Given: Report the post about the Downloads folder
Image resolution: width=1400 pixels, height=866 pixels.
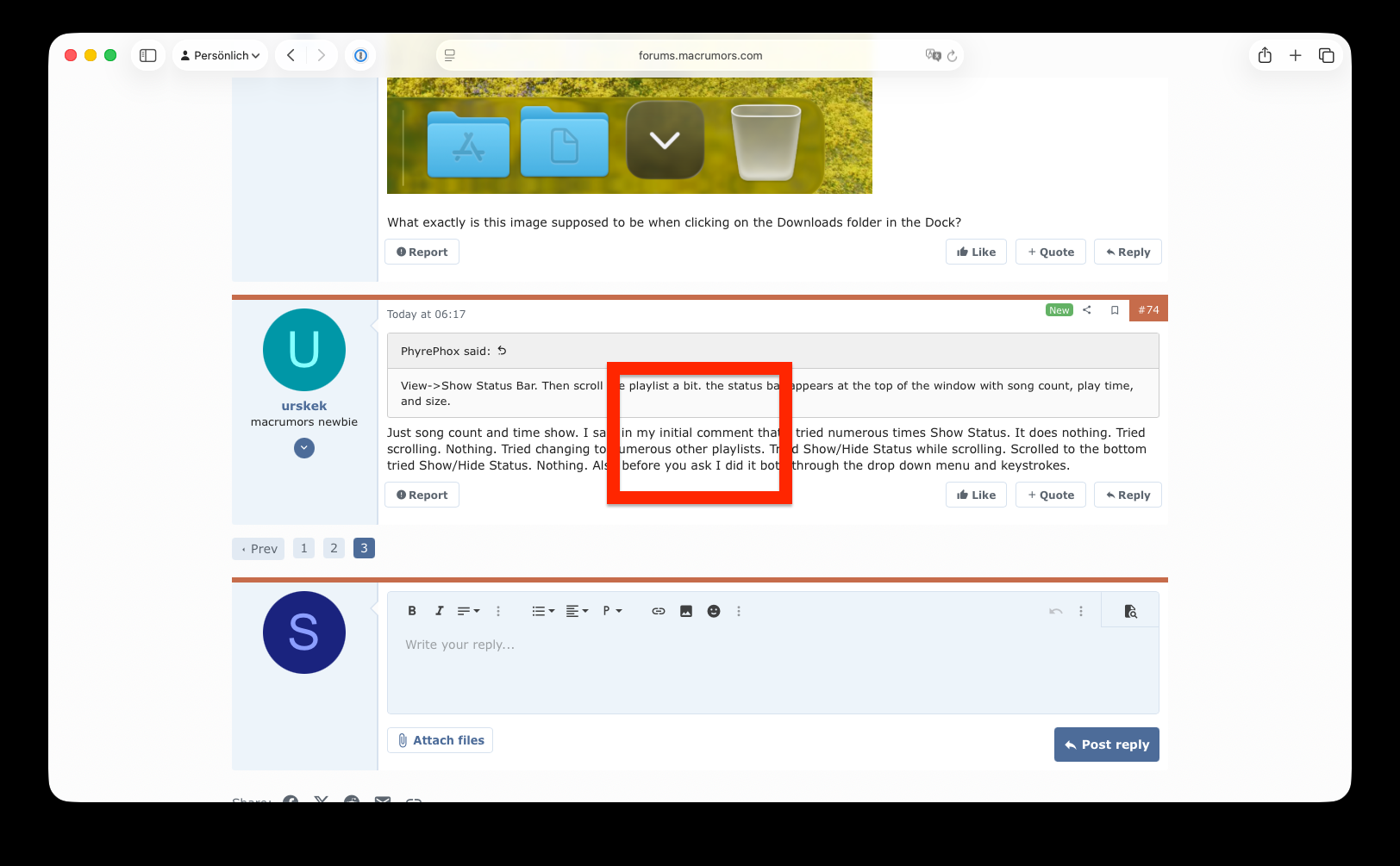Looking at the screenshot, I should click(x=422, y=252).
